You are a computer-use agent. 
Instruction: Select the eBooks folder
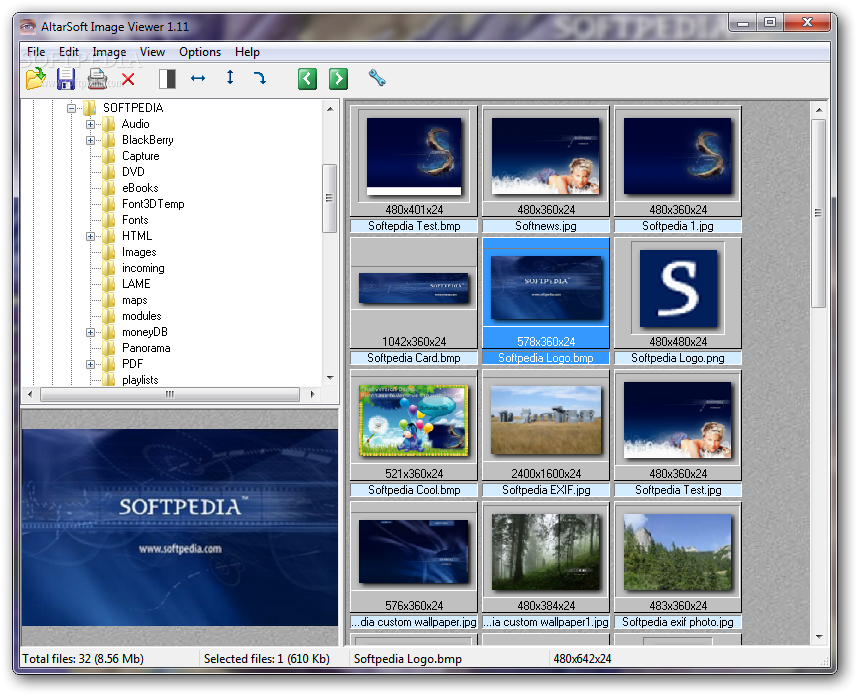pyautogui.click(x=140, y=188)
